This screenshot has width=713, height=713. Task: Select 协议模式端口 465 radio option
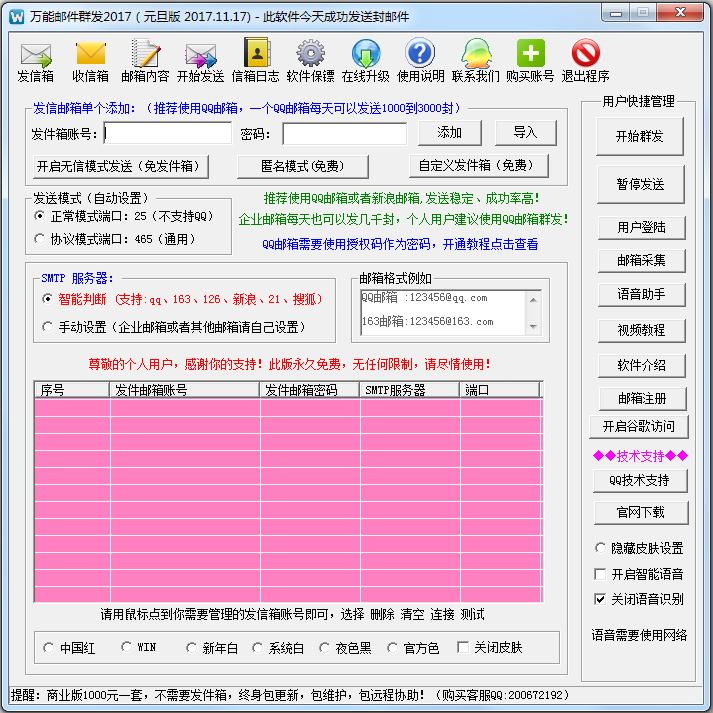(x=40, y=238)
